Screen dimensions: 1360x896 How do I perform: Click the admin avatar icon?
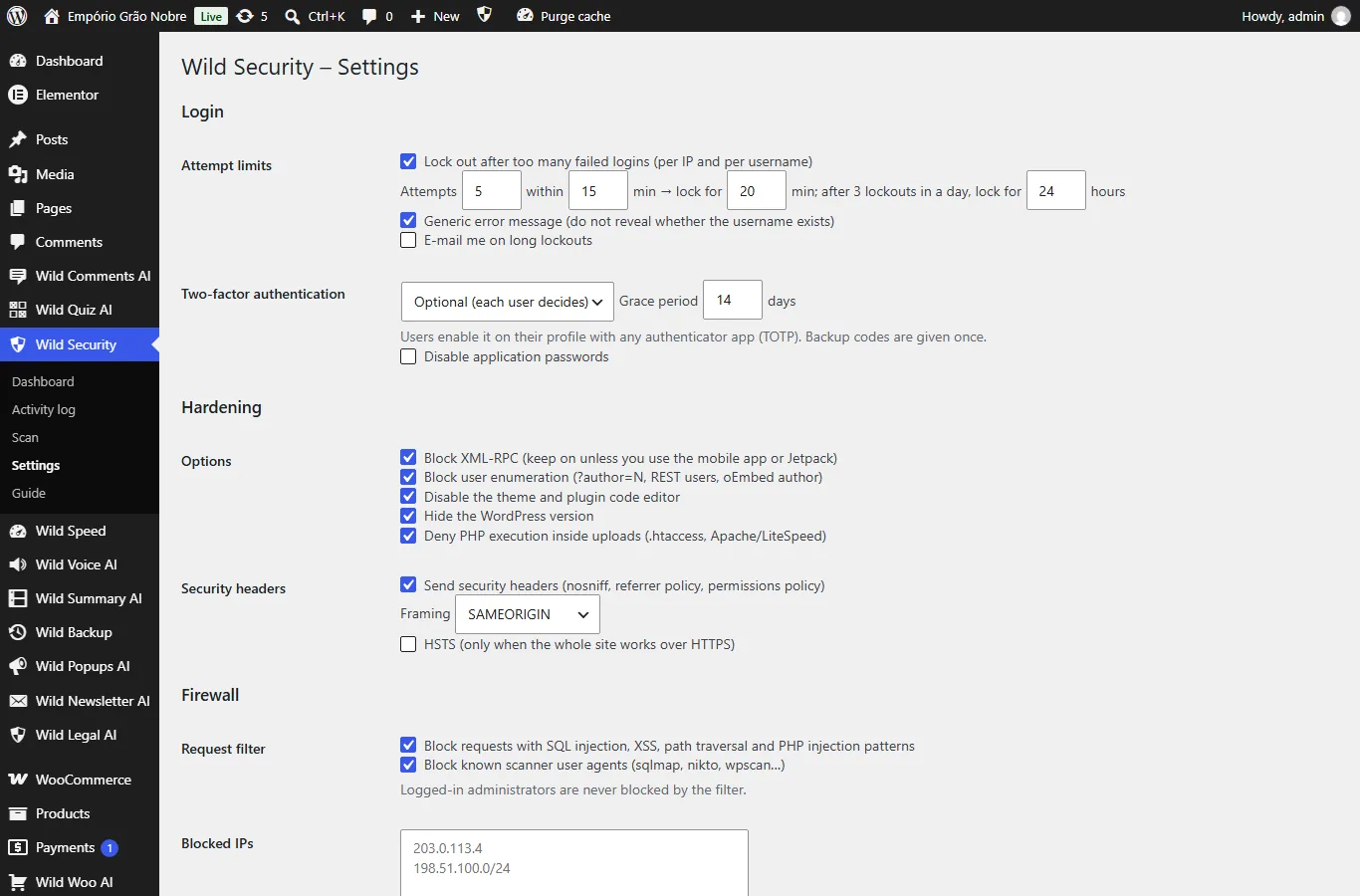pyautogui.click(x=1341, y=16)
